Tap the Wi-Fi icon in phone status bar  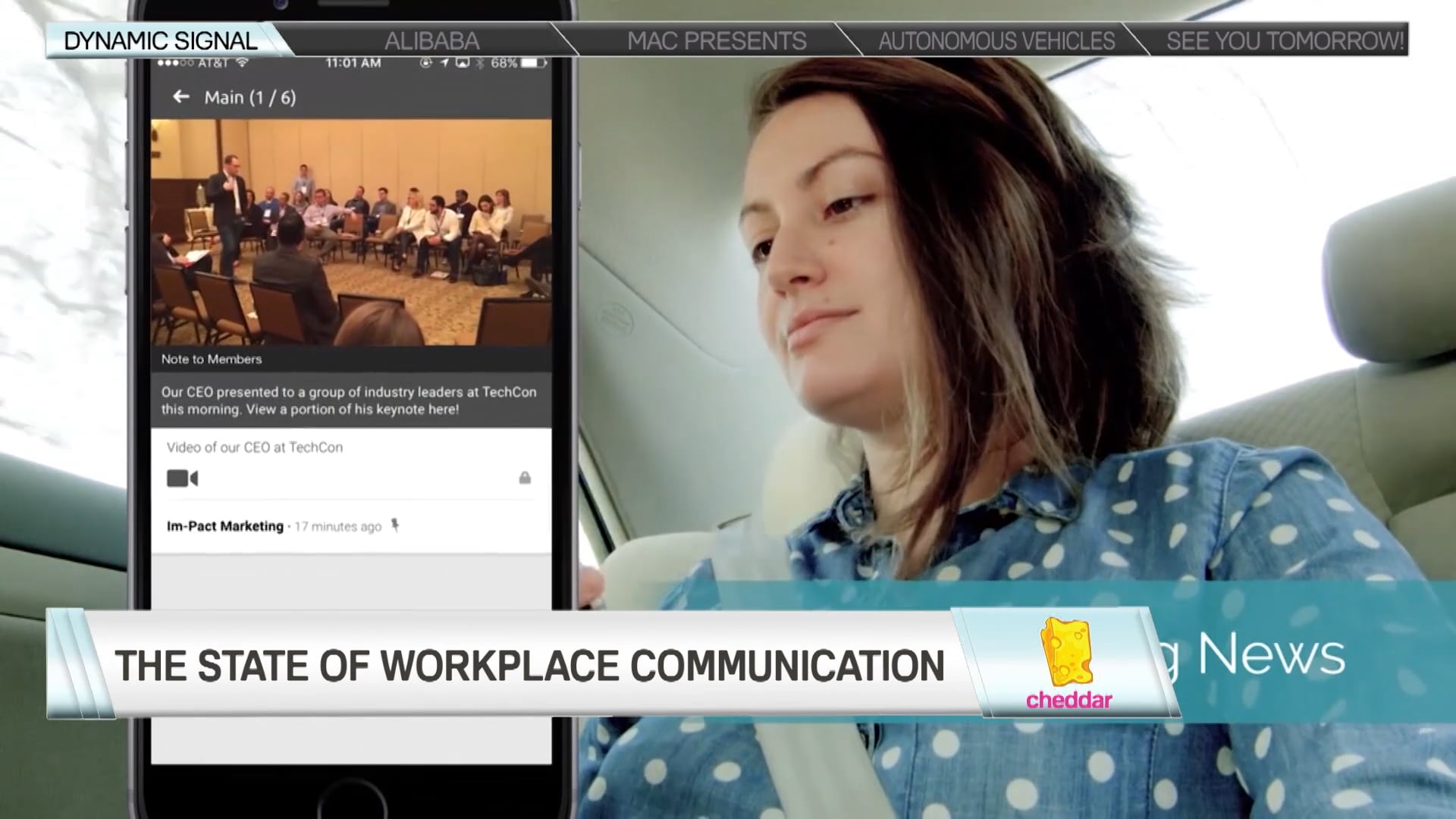(242, 63)
